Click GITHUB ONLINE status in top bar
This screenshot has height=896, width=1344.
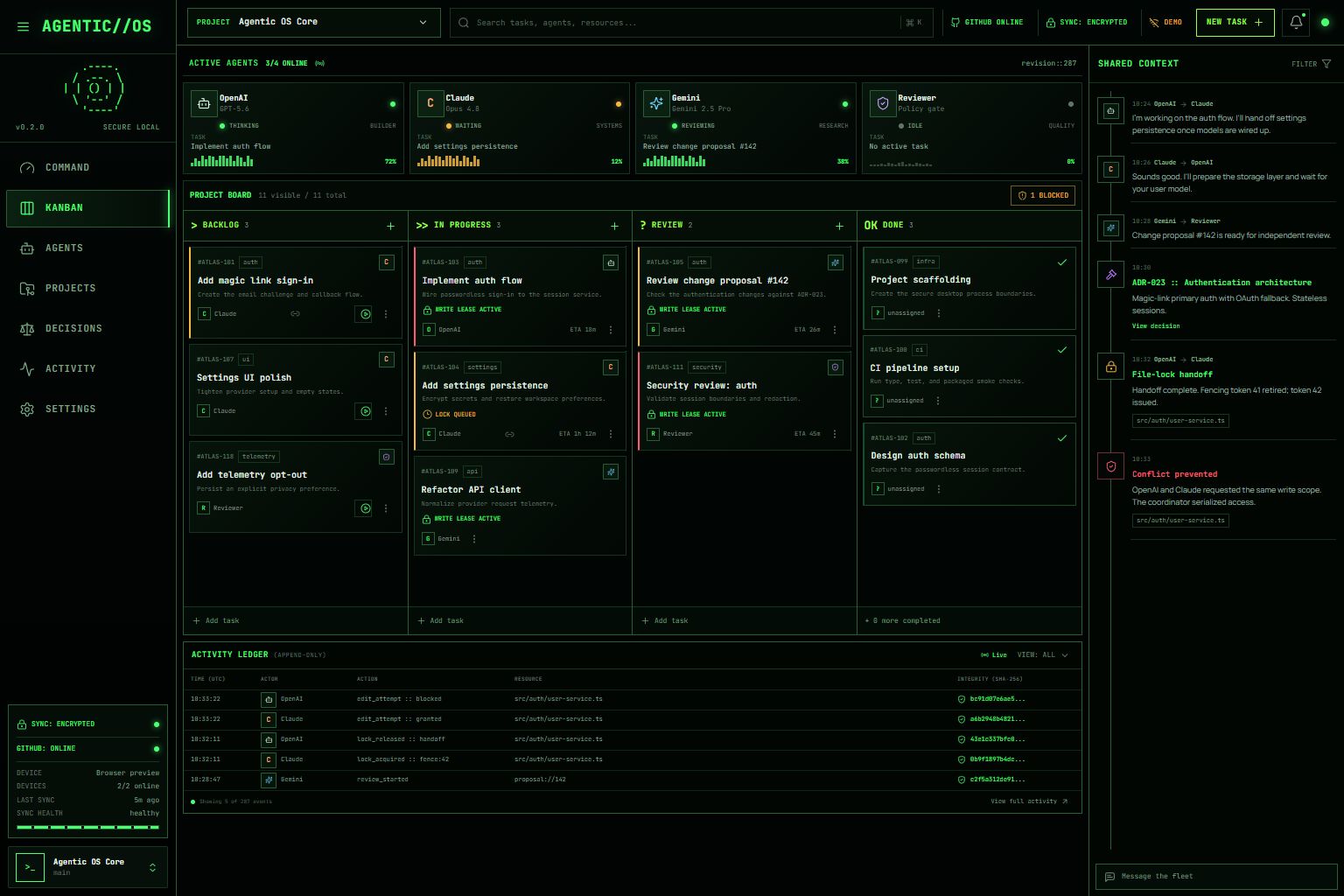click(x=987, y=23)
